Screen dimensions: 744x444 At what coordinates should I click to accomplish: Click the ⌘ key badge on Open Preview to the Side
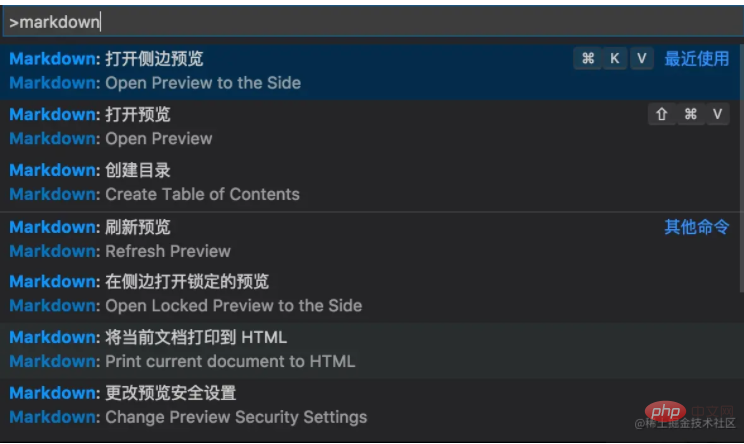(588, 59)
